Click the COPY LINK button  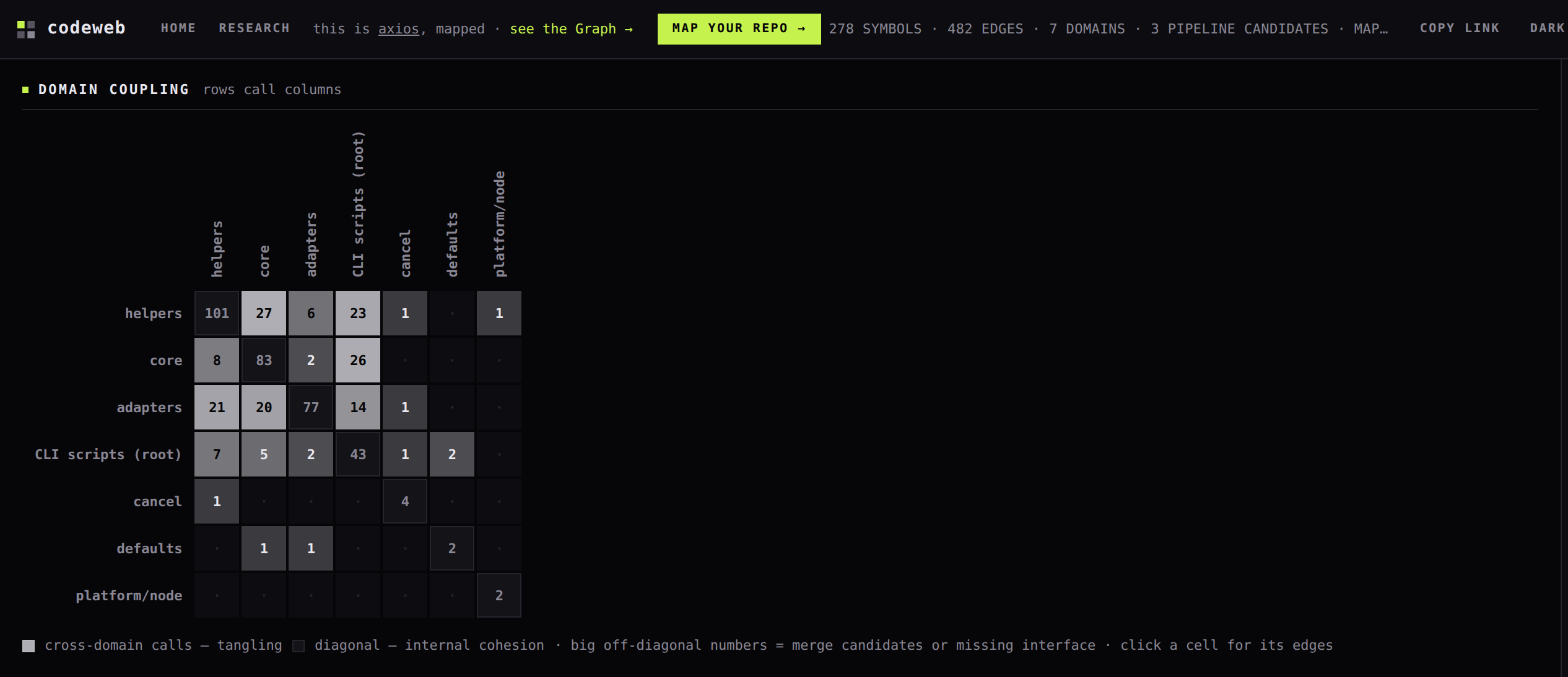(x=1460, y=28)
